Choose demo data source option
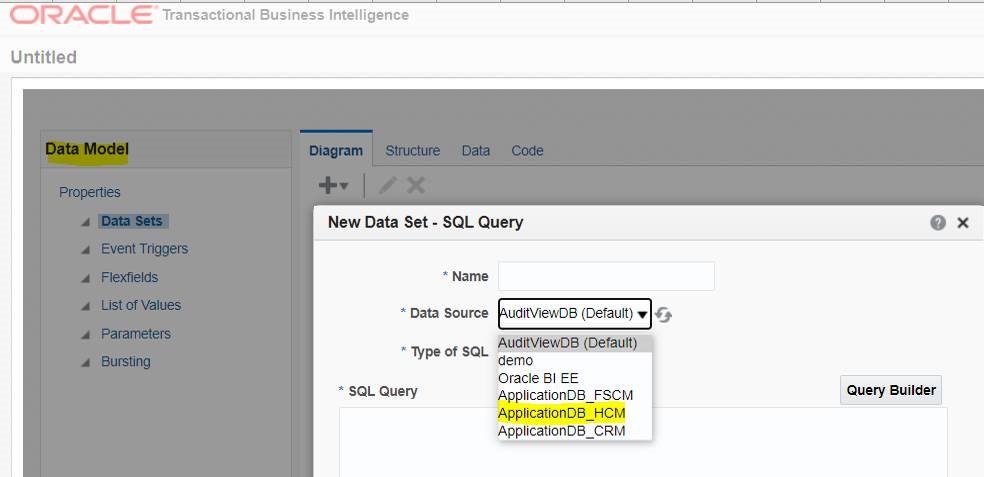 click(x=575, y=360)
